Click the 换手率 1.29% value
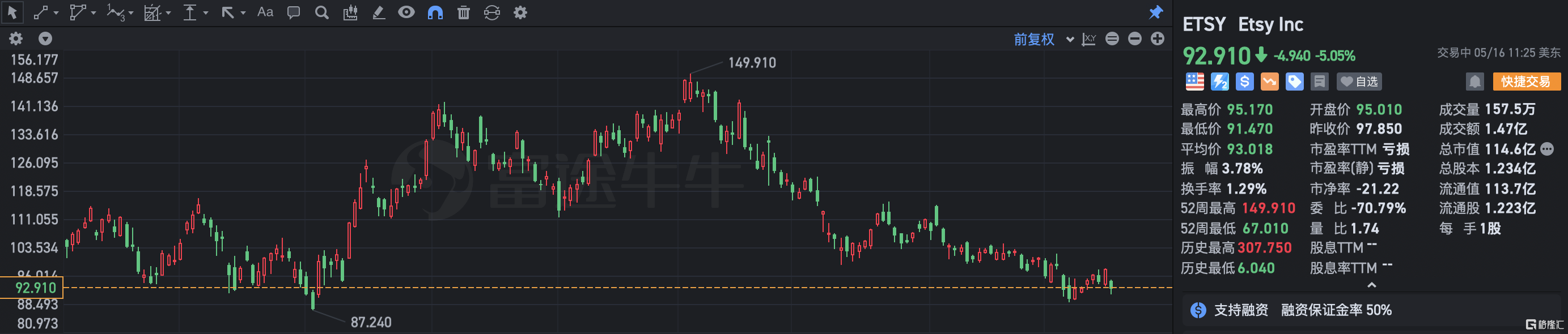 click(x=1246, y=189)
